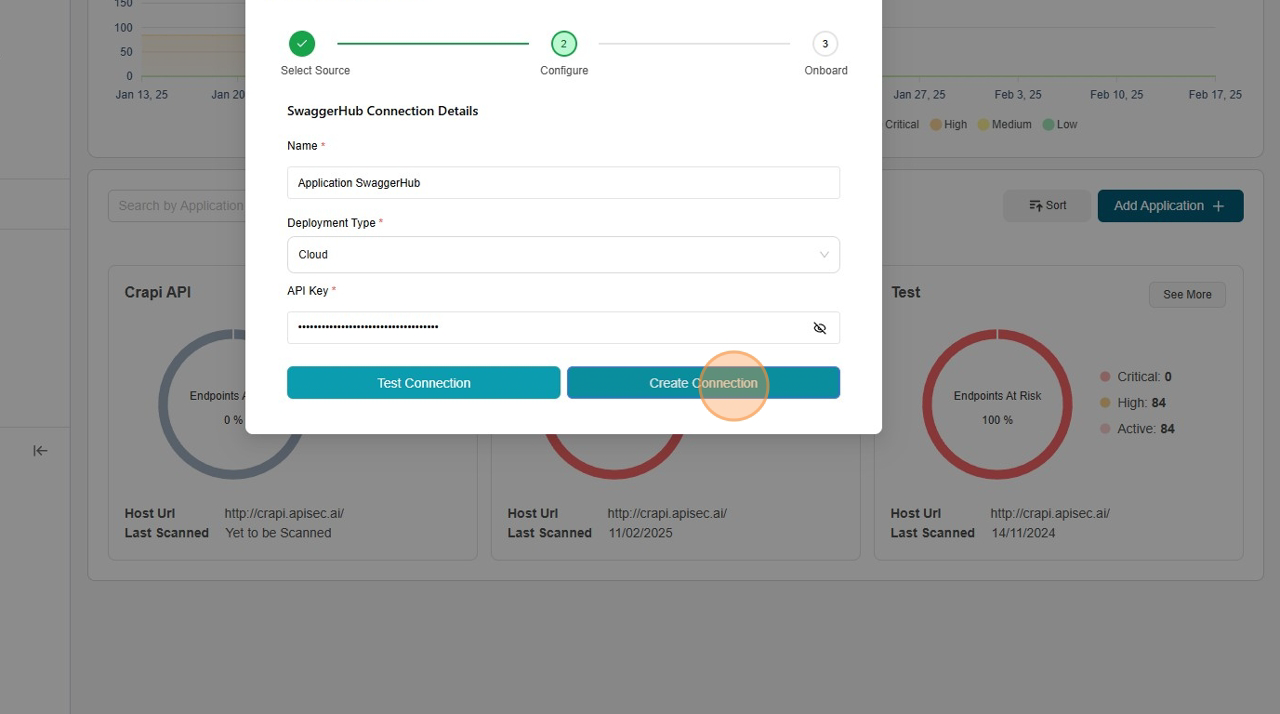Click the Test card's Host Url link
This screenshot has width=1280, height=714.
pos(1050,513)
